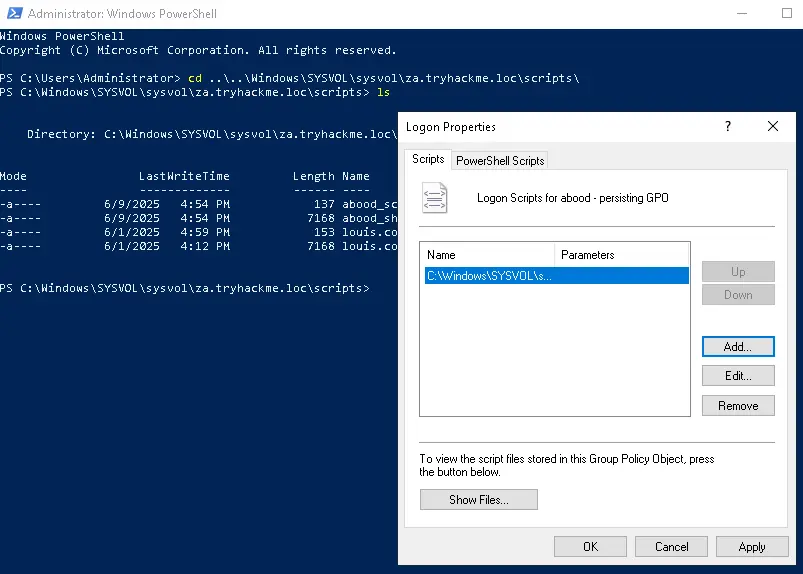Click the Edit... button
Image resolution: width=803 pixels, height=574 pixels.
point(738,376)
